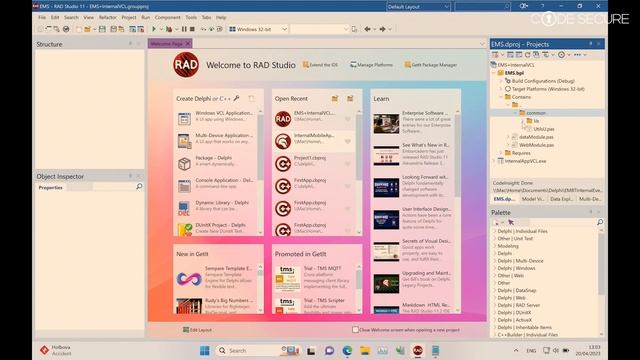Click the arrow cursor icon in Palette

coord(511,222)
